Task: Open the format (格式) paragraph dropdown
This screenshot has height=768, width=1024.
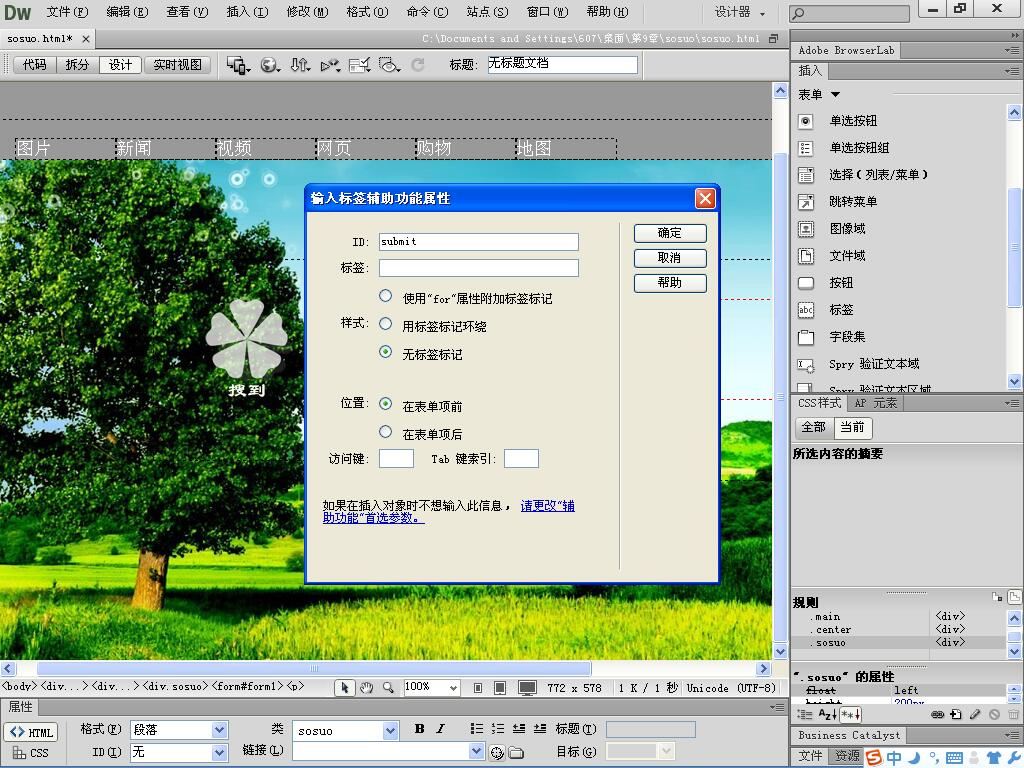Action: coord(219,729)
